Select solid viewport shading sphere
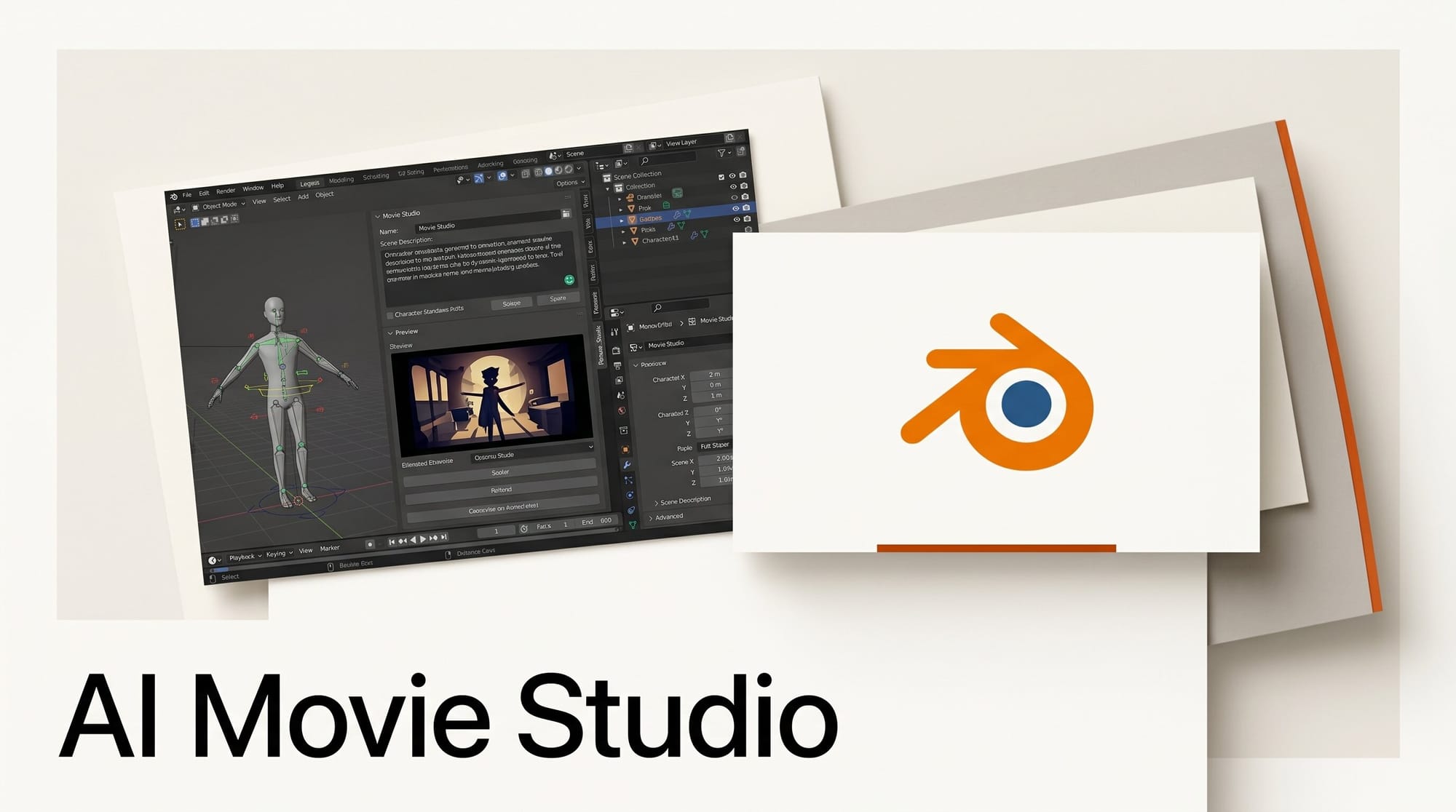Viewport: 1456px width, 812px height. pos(548,171)
